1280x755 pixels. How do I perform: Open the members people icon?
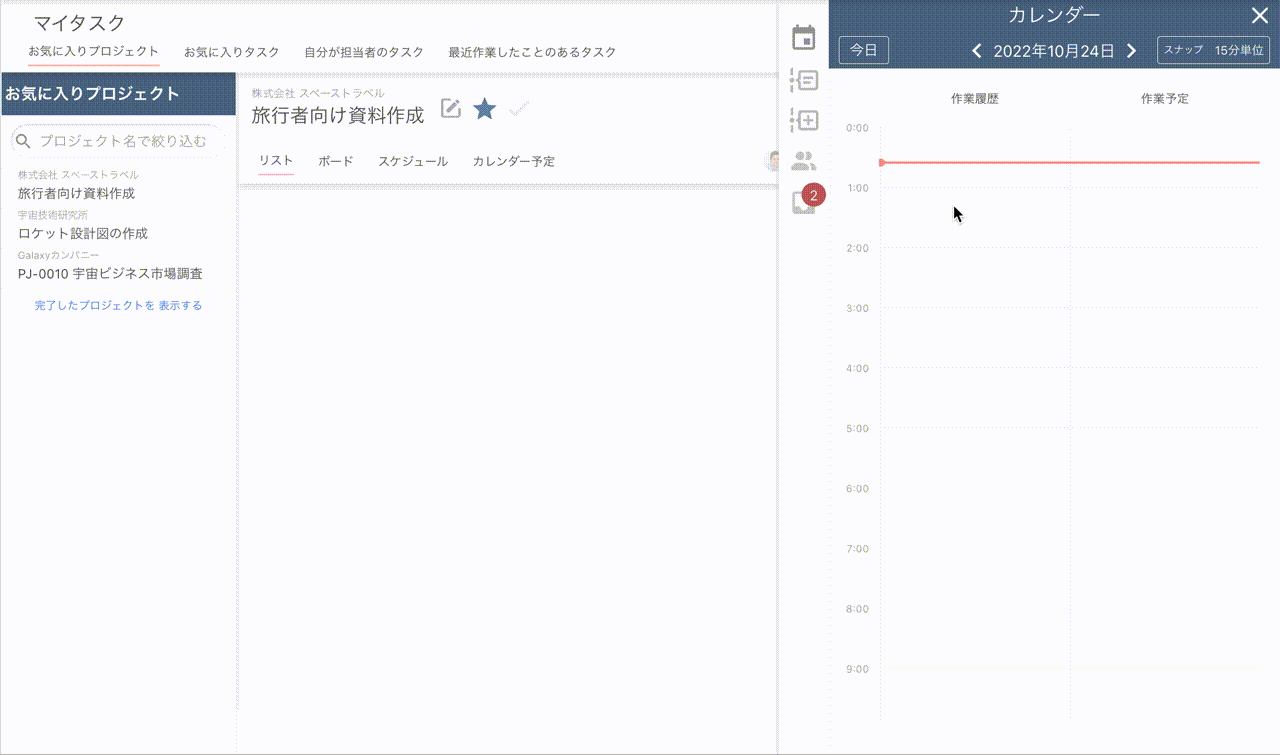pos(804,160)
